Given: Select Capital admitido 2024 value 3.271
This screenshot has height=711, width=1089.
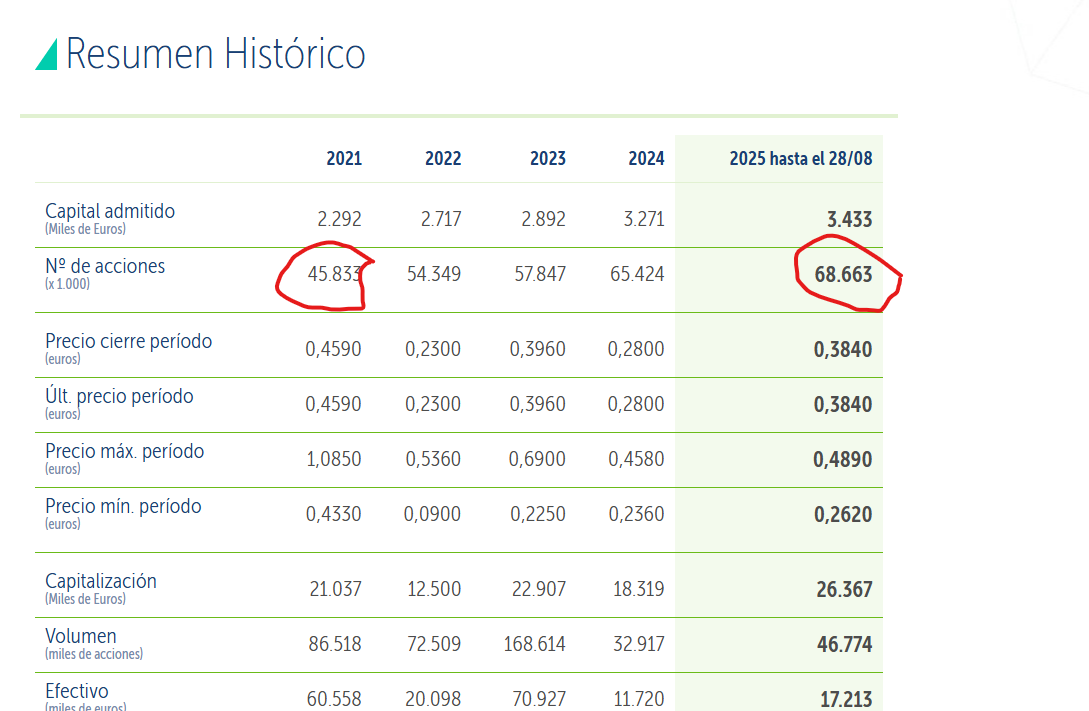Looking at the screenshot, I should click(644, 219).
